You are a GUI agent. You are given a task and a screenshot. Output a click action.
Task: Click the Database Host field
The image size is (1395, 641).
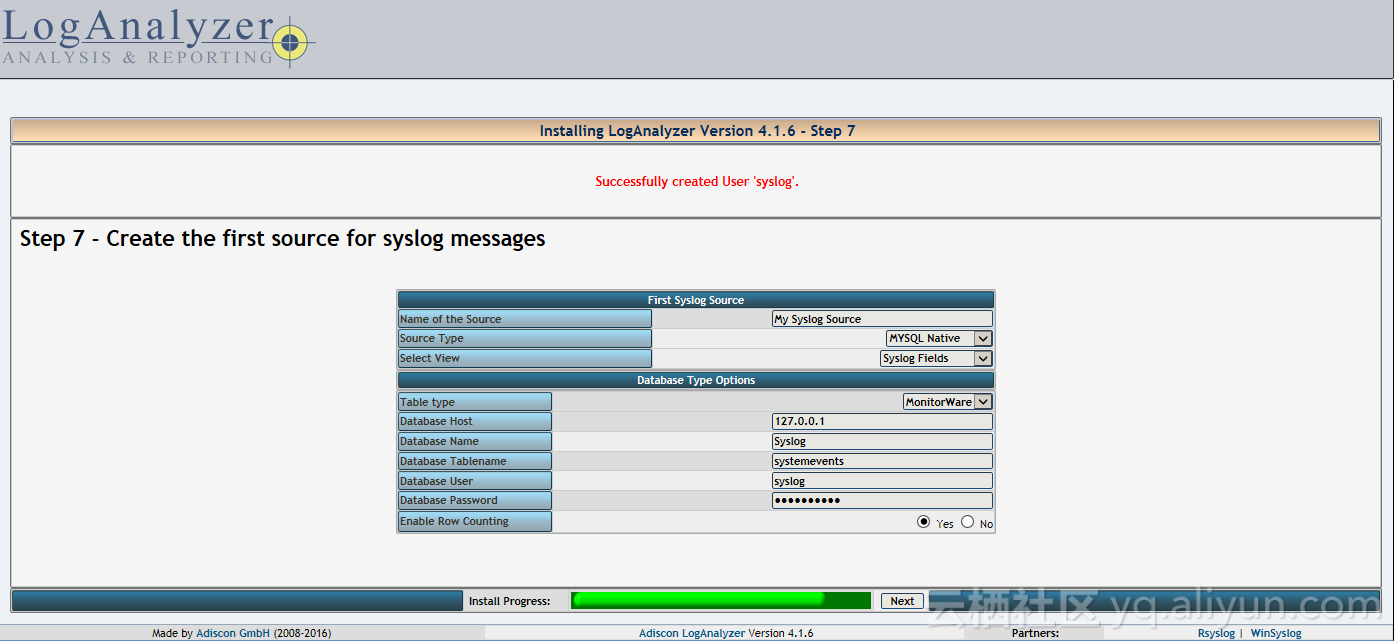882,421
